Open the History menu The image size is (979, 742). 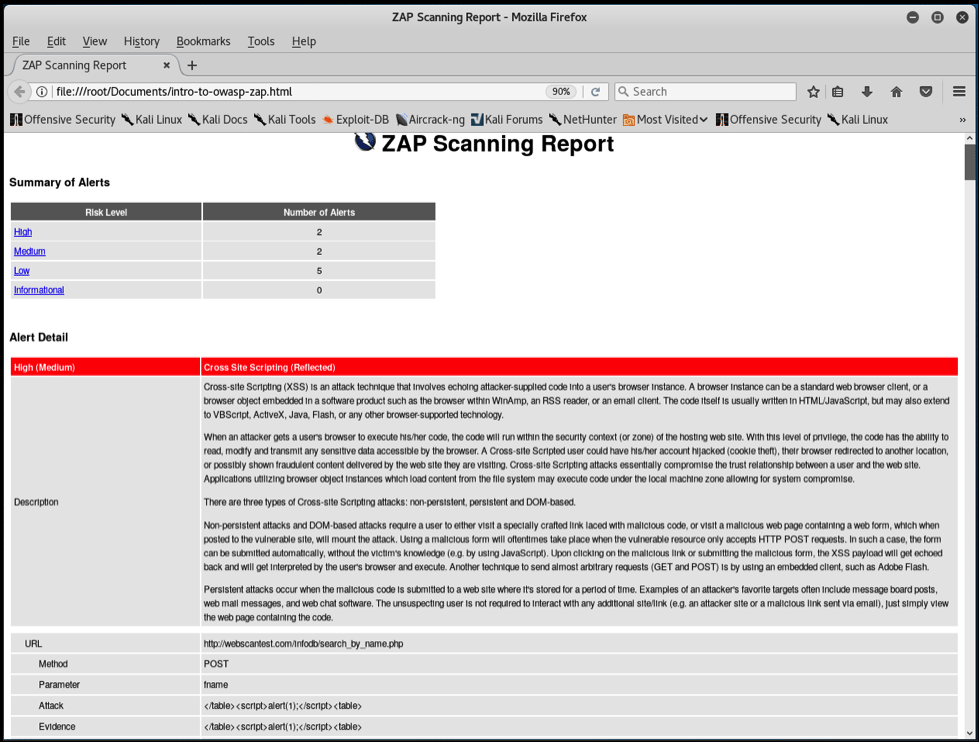[x=142, y=41]
